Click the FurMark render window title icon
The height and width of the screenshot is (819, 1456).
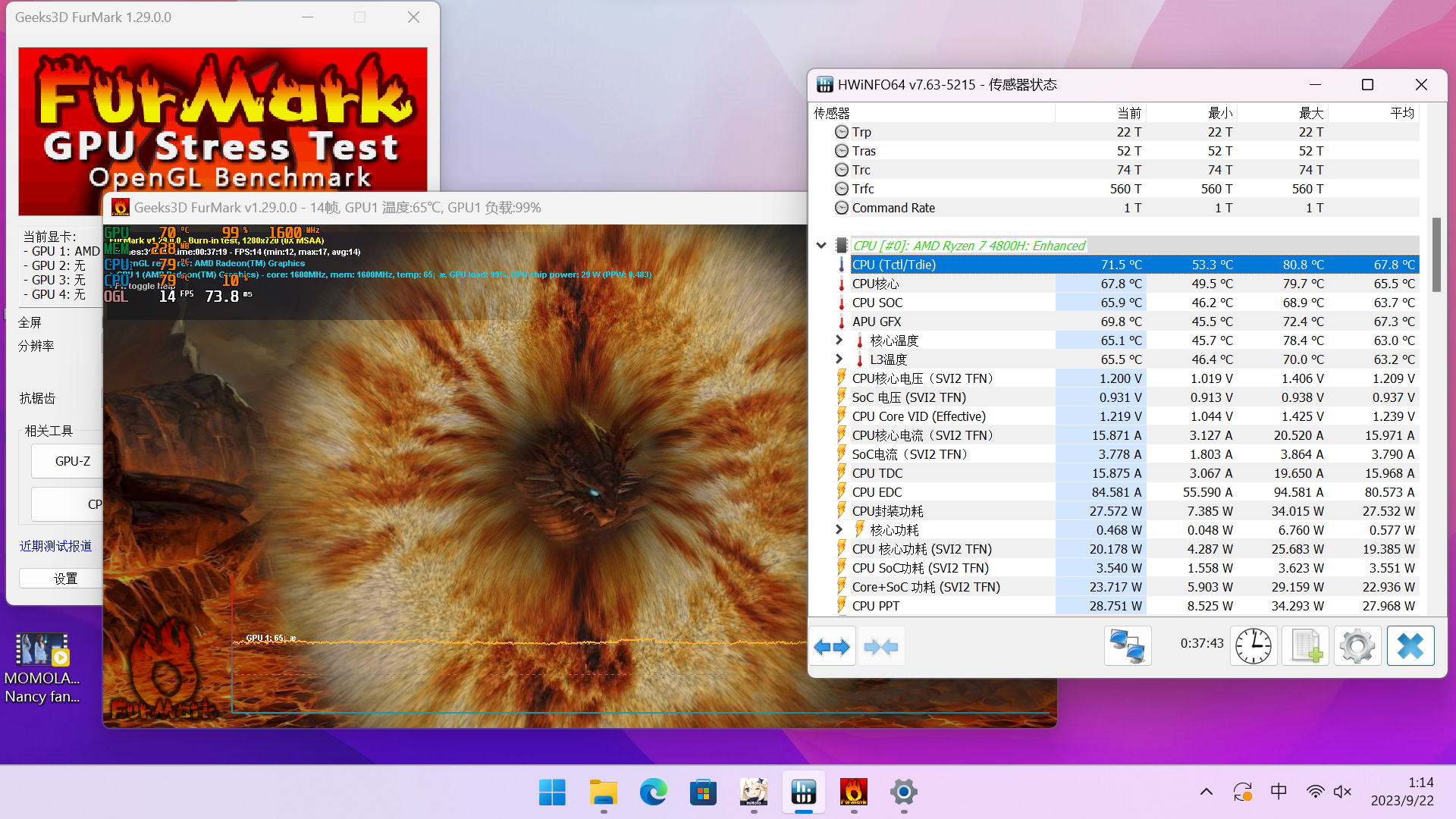(x=121, y=207)
